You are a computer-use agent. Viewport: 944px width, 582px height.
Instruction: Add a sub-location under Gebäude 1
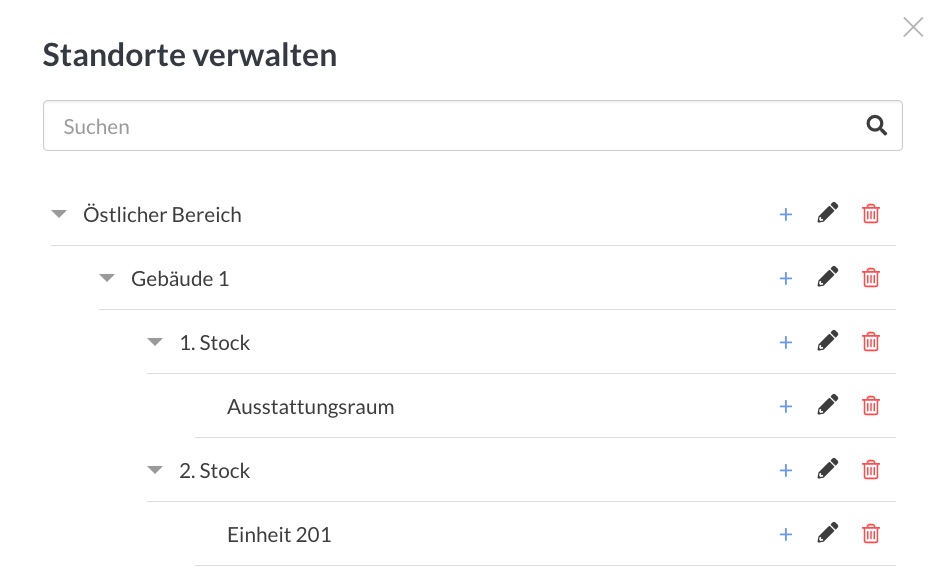click(786, 278)
